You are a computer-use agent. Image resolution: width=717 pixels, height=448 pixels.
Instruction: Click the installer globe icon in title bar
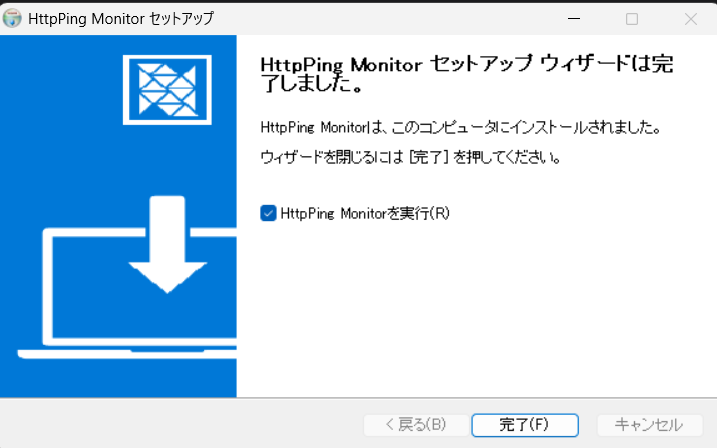click(12, 18)
